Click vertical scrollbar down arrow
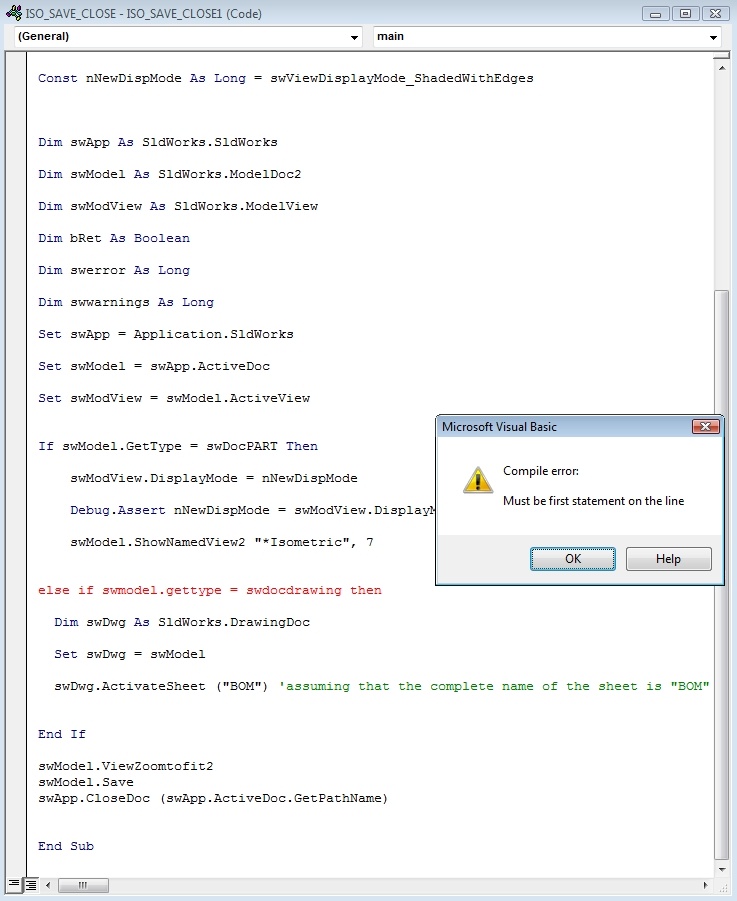737x901 pixels. 721,869
